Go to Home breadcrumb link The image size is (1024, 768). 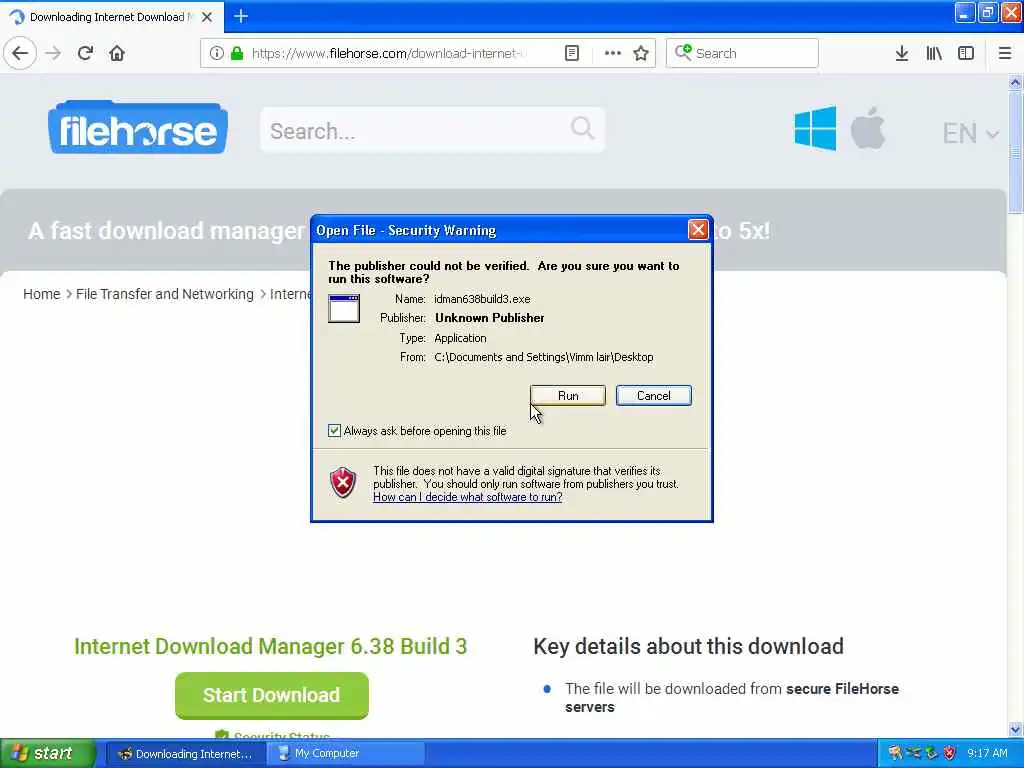point(42,294)
